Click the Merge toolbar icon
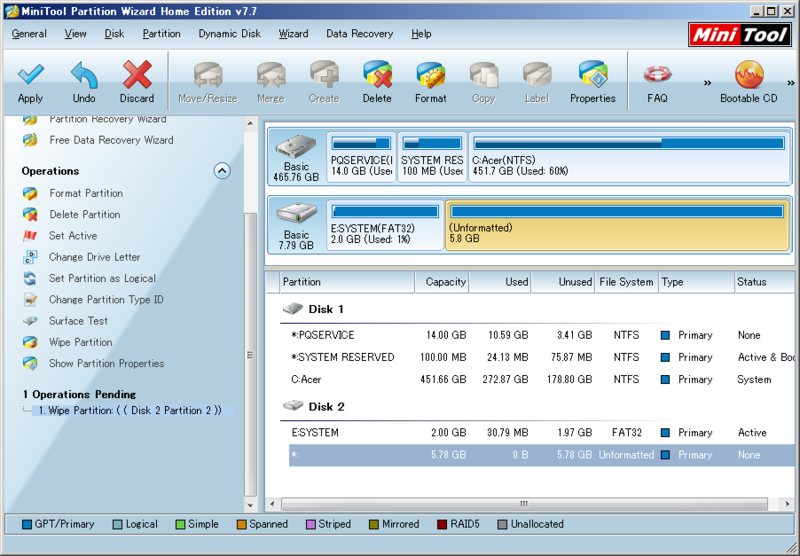Screen dimensions: 800x556 pyautogui.click(x=271, y=82)
